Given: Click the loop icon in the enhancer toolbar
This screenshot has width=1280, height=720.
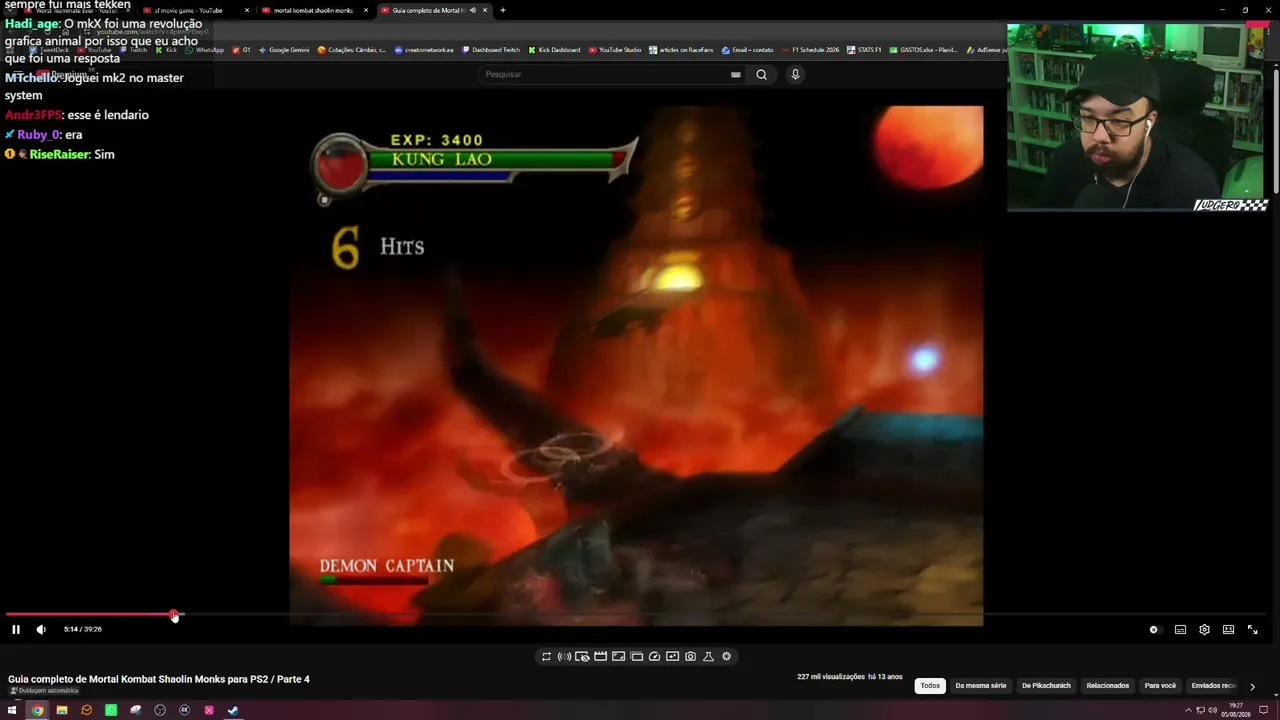Looking at the screenshot, I should (x=546, y=657).
